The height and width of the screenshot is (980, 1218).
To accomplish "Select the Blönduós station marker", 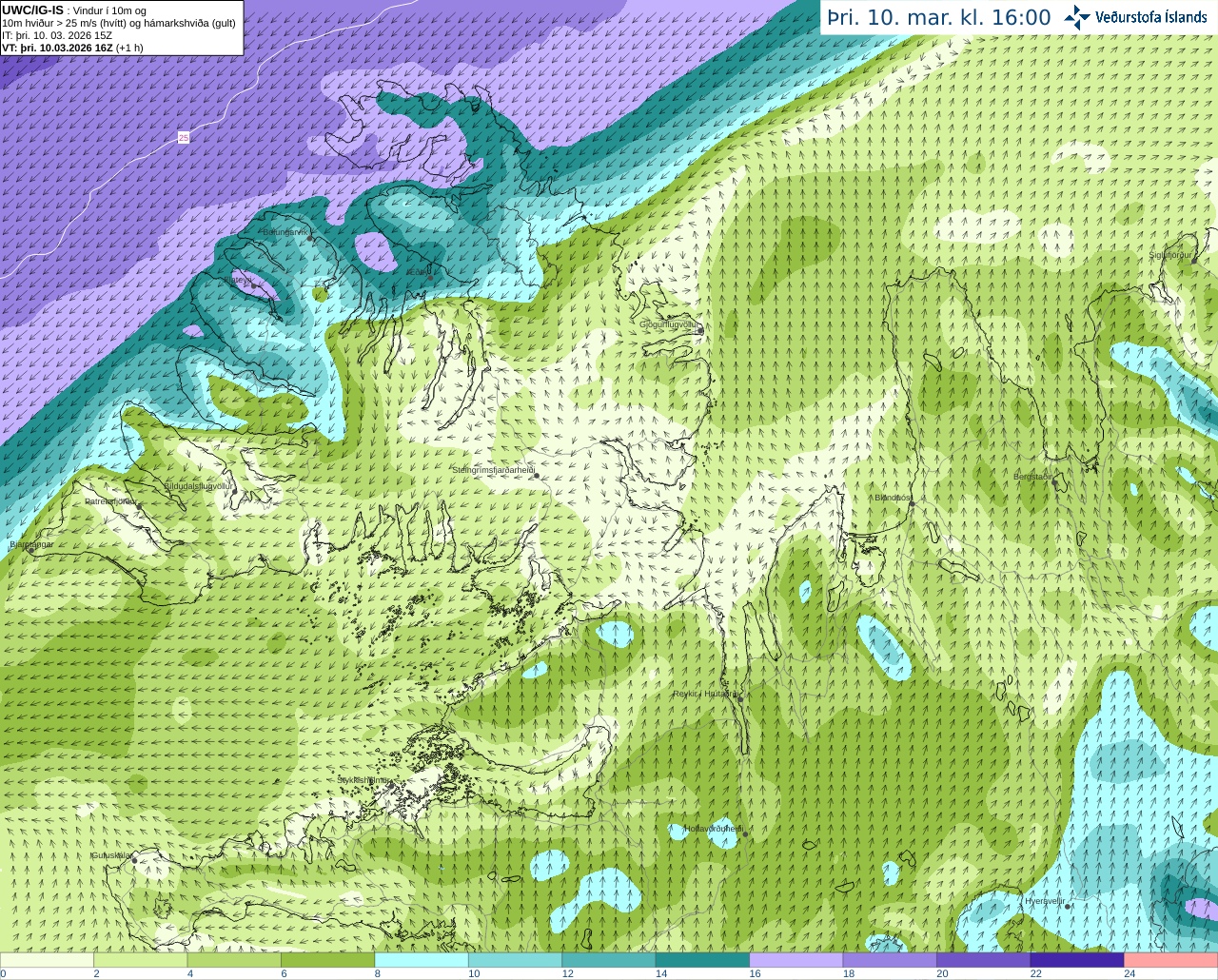I will tap(912, 503).
